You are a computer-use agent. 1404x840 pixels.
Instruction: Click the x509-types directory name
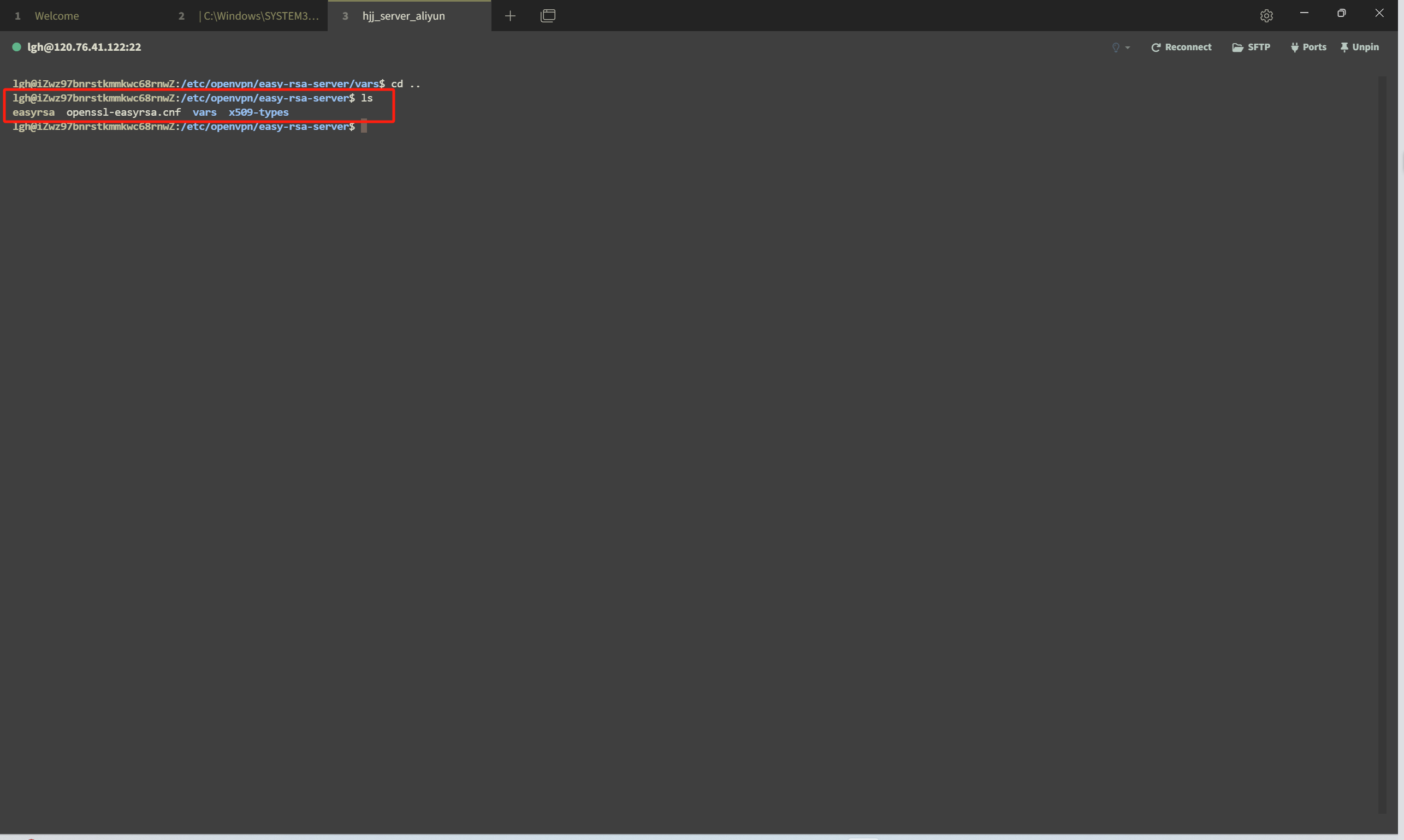(259, 112)
